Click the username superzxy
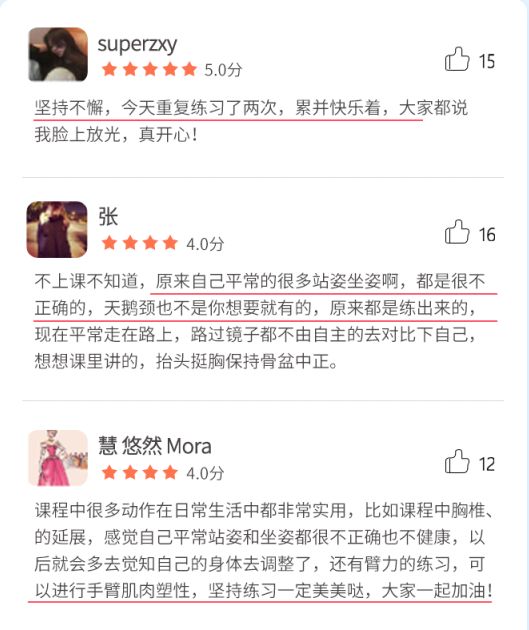Screen dimensions: 529x630 tap(137, 44)
